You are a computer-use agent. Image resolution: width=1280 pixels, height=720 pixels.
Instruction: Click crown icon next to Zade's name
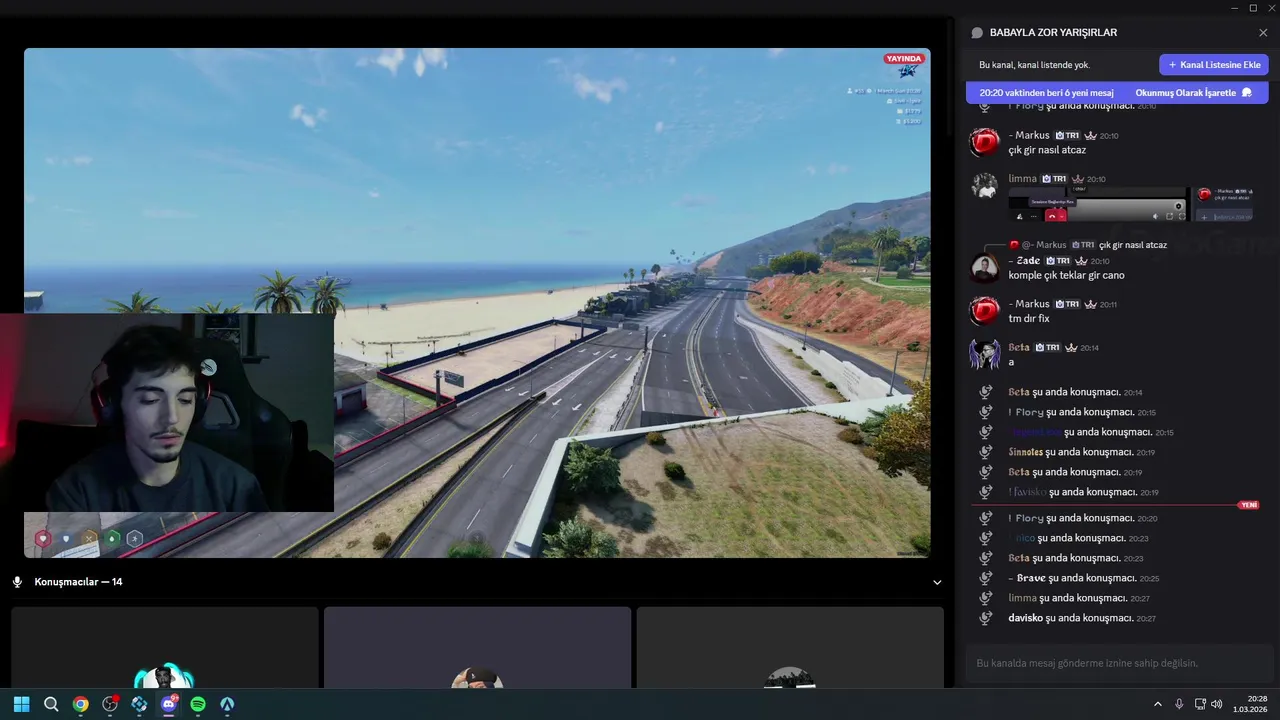[x=1083, y=261]
